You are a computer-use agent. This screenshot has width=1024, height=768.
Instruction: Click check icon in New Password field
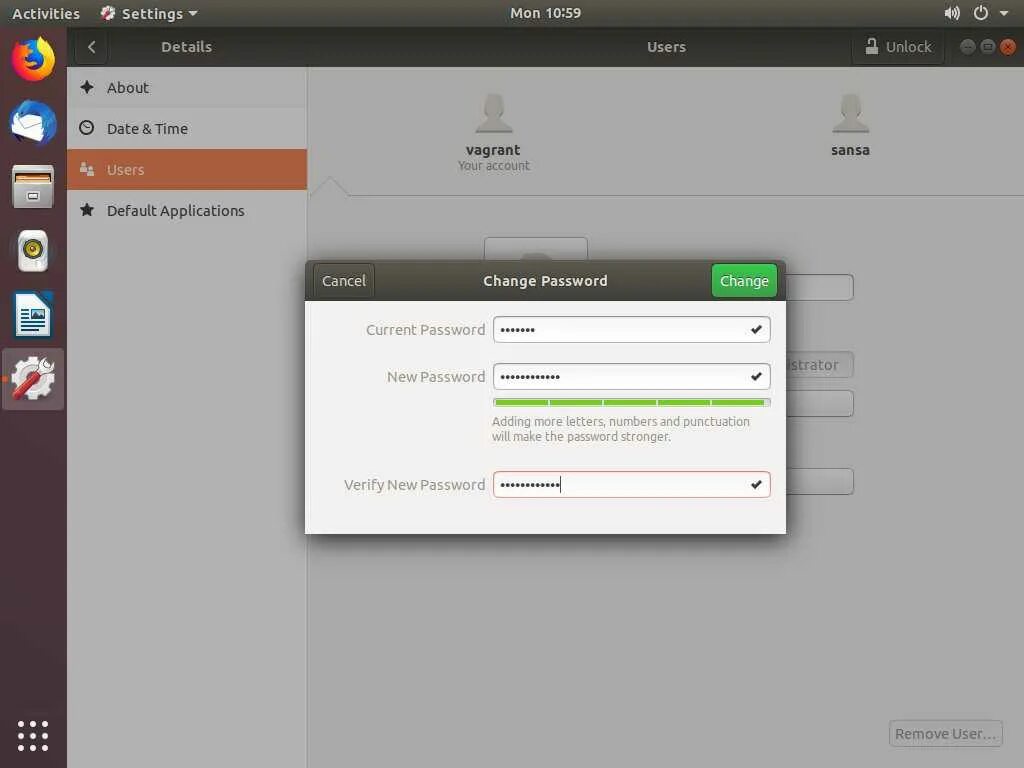(x=756, y=377)
